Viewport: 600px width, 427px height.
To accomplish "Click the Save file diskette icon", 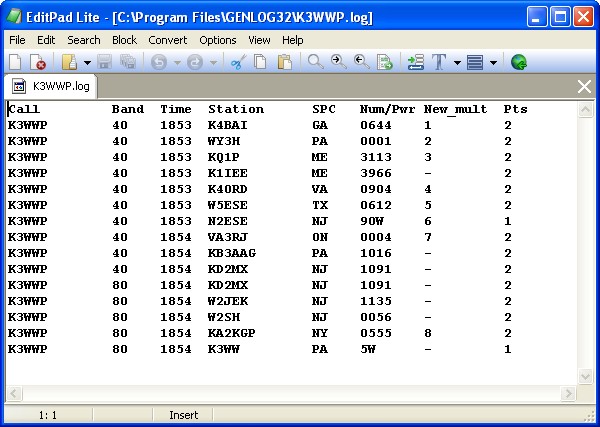I will [105, 62].
